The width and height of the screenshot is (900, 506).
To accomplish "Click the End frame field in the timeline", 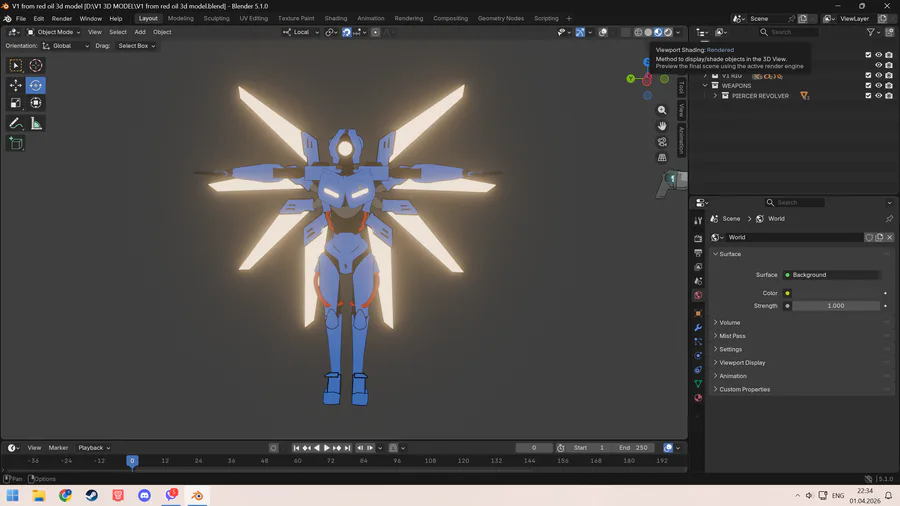I will tap(634, 447).
